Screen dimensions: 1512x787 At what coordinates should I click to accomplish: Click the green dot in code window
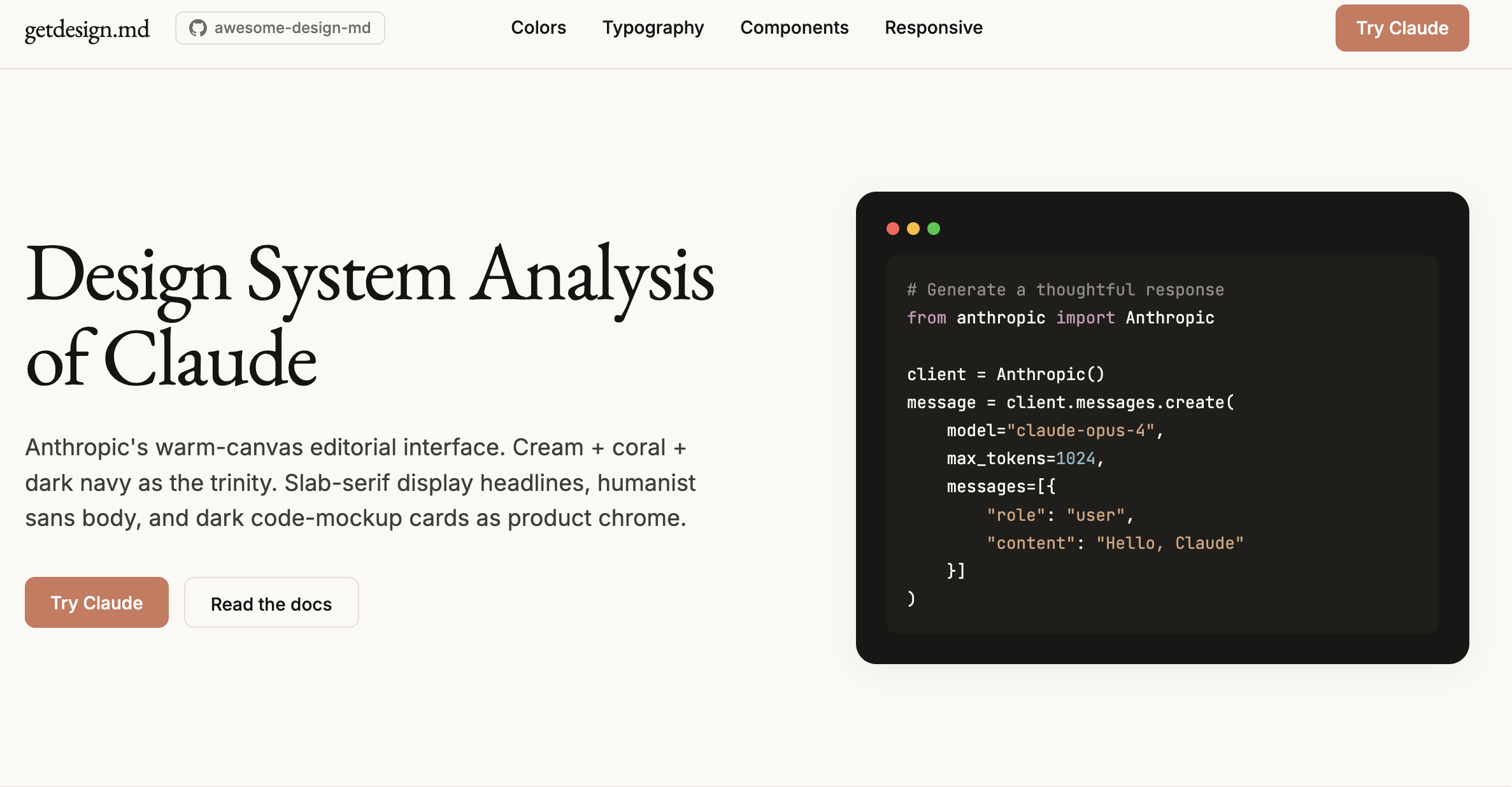pyautogui.click(x=934, y=229)
